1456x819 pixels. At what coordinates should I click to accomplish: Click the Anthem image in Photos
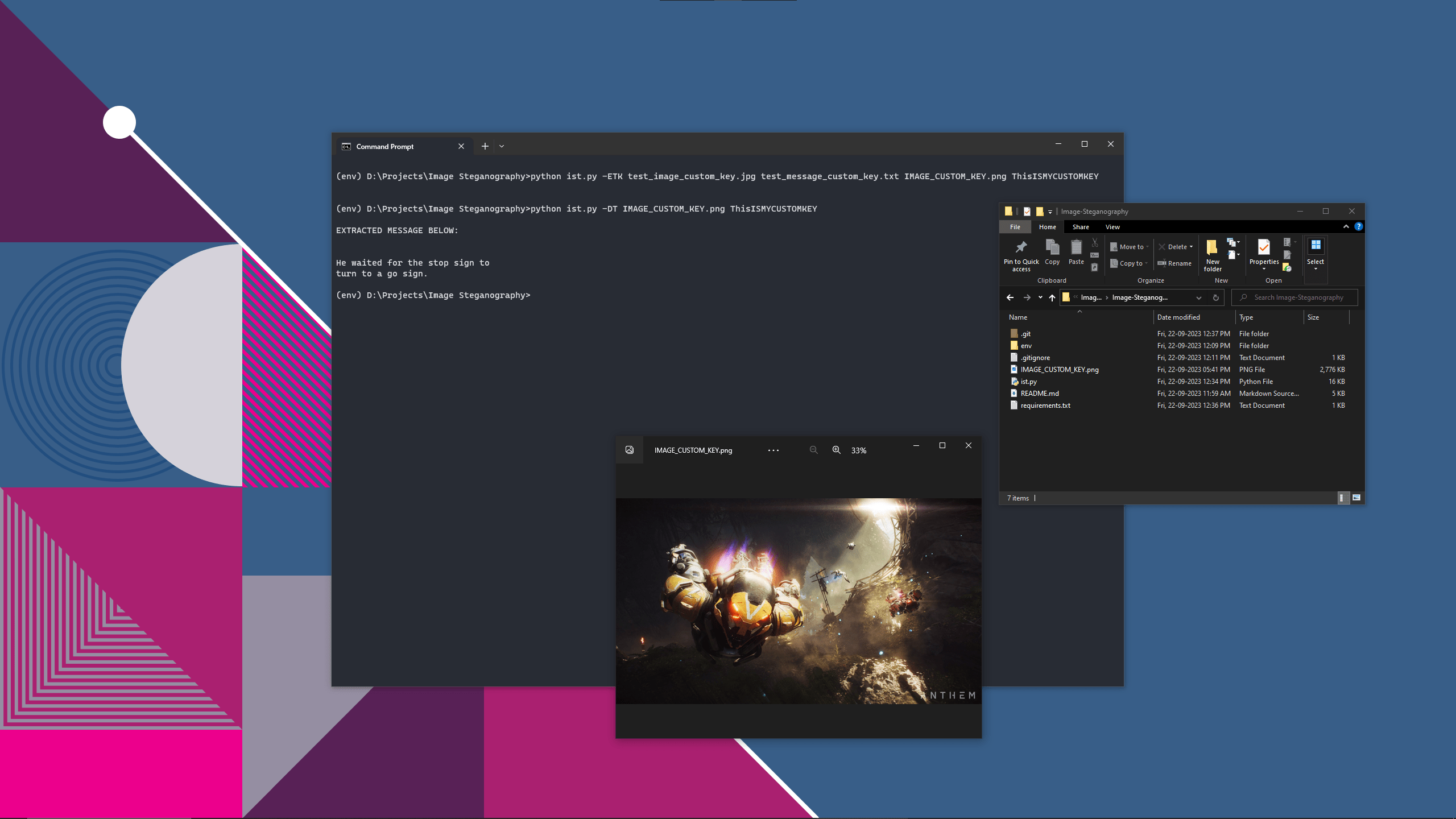[799, 601]
